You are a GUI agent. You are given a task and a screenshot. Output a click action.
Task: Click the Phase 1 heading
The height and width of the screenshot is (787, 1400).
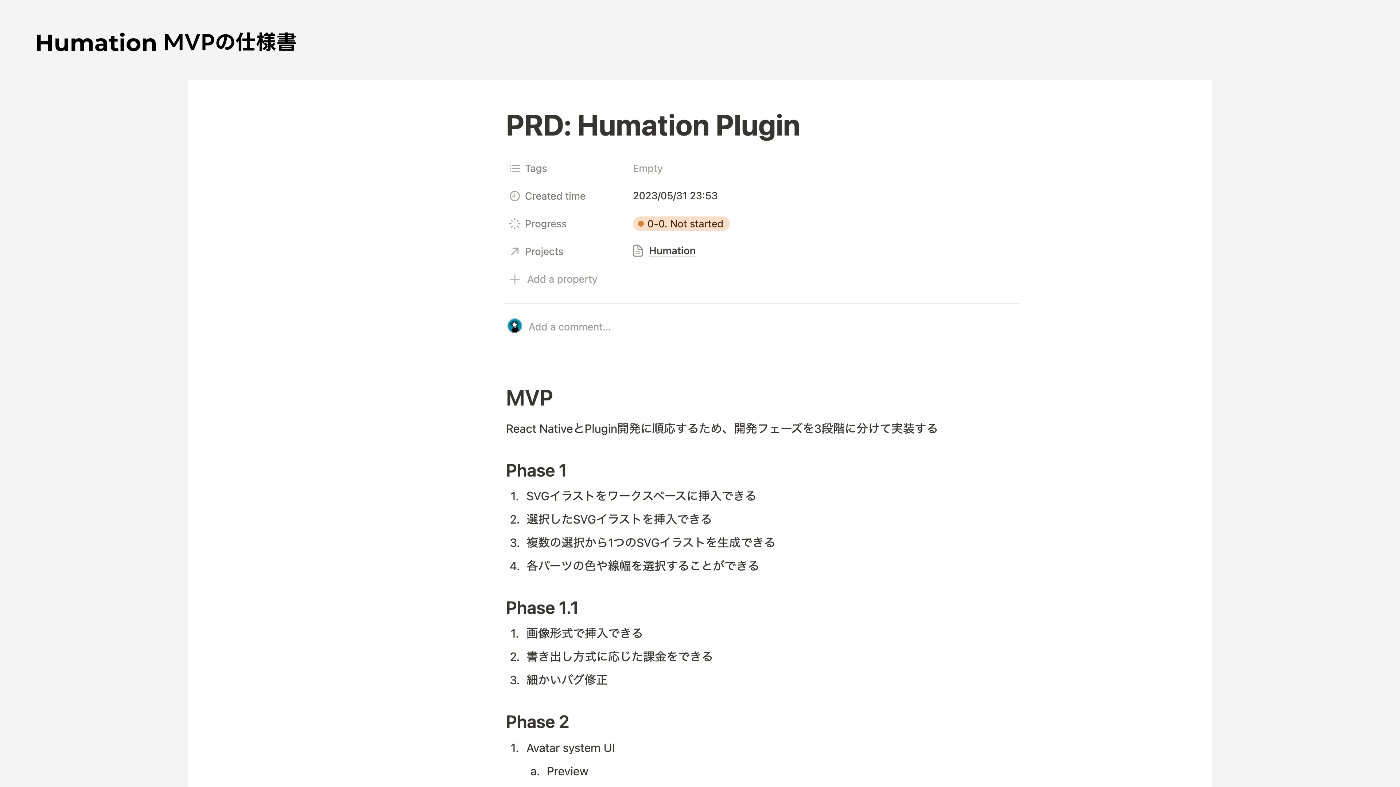pos(536,471)
